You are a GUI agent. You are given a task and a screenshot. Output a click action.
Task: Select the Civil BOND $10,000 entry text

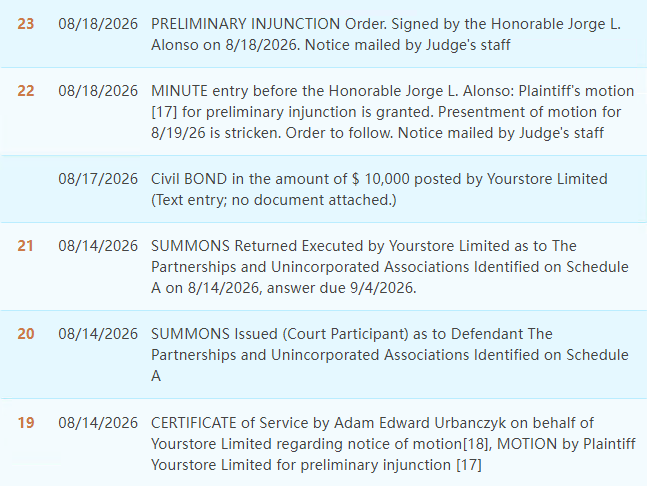coord(379,189)
